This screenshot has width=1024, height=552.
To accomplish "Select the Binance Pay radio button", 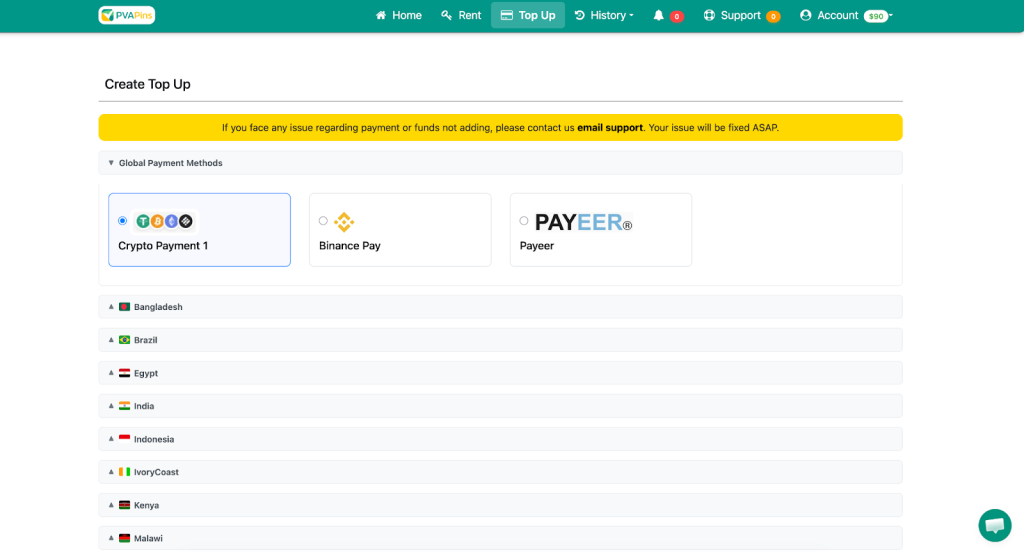I will (x=323, y=221).
